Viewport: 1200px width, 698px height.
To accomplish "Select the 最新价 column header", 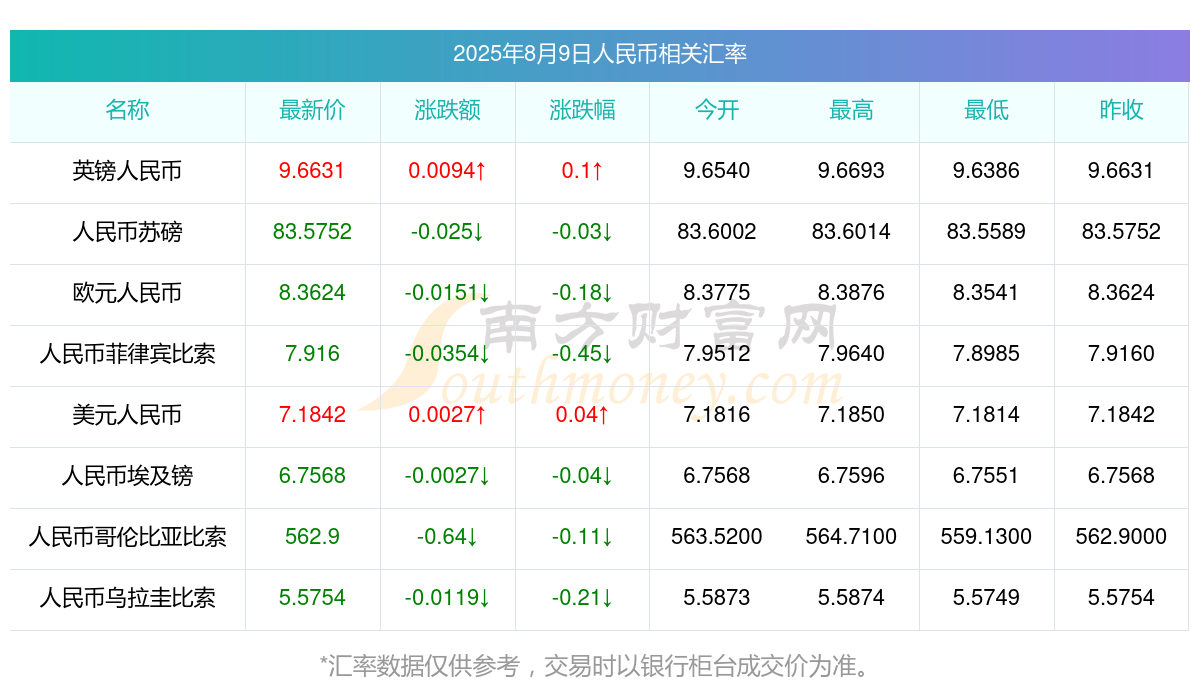I will pyautogui.click(x=312, y=110).
